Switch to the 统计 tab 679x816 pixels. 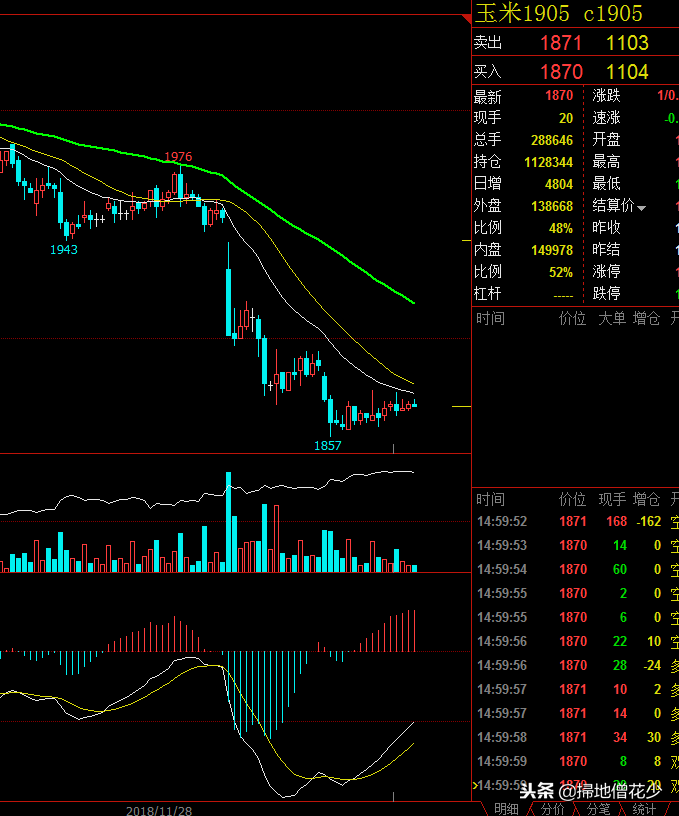tap(644, 809)
